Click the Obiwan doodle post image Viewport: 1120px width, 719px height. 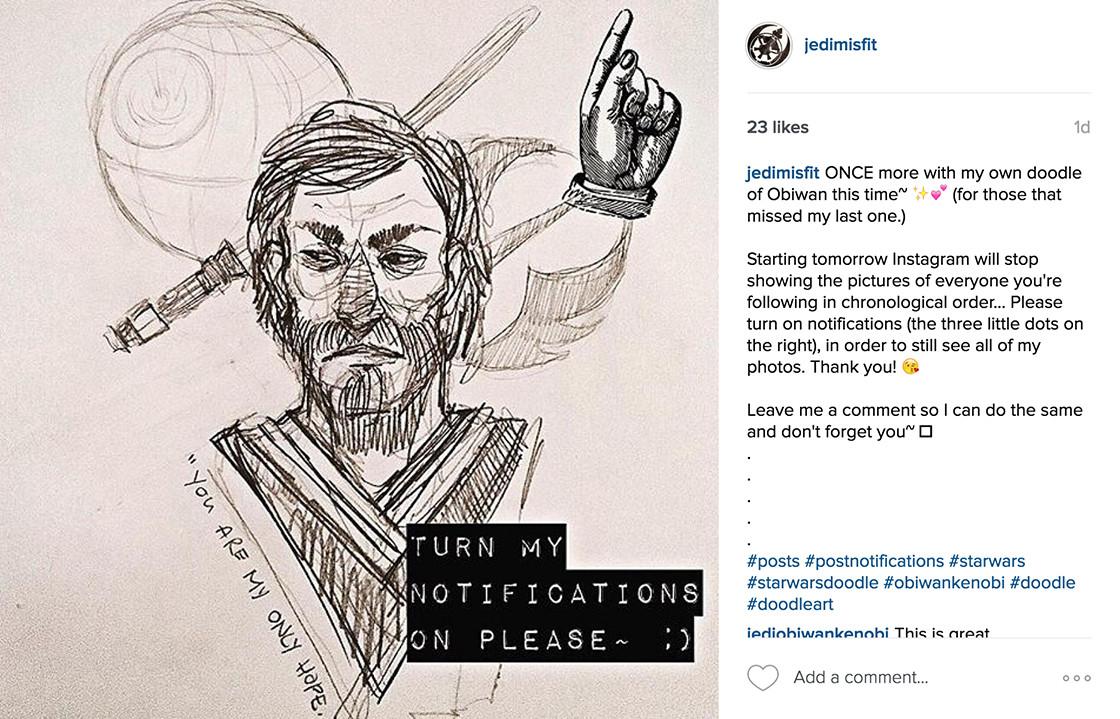click(x=359, y=359)
